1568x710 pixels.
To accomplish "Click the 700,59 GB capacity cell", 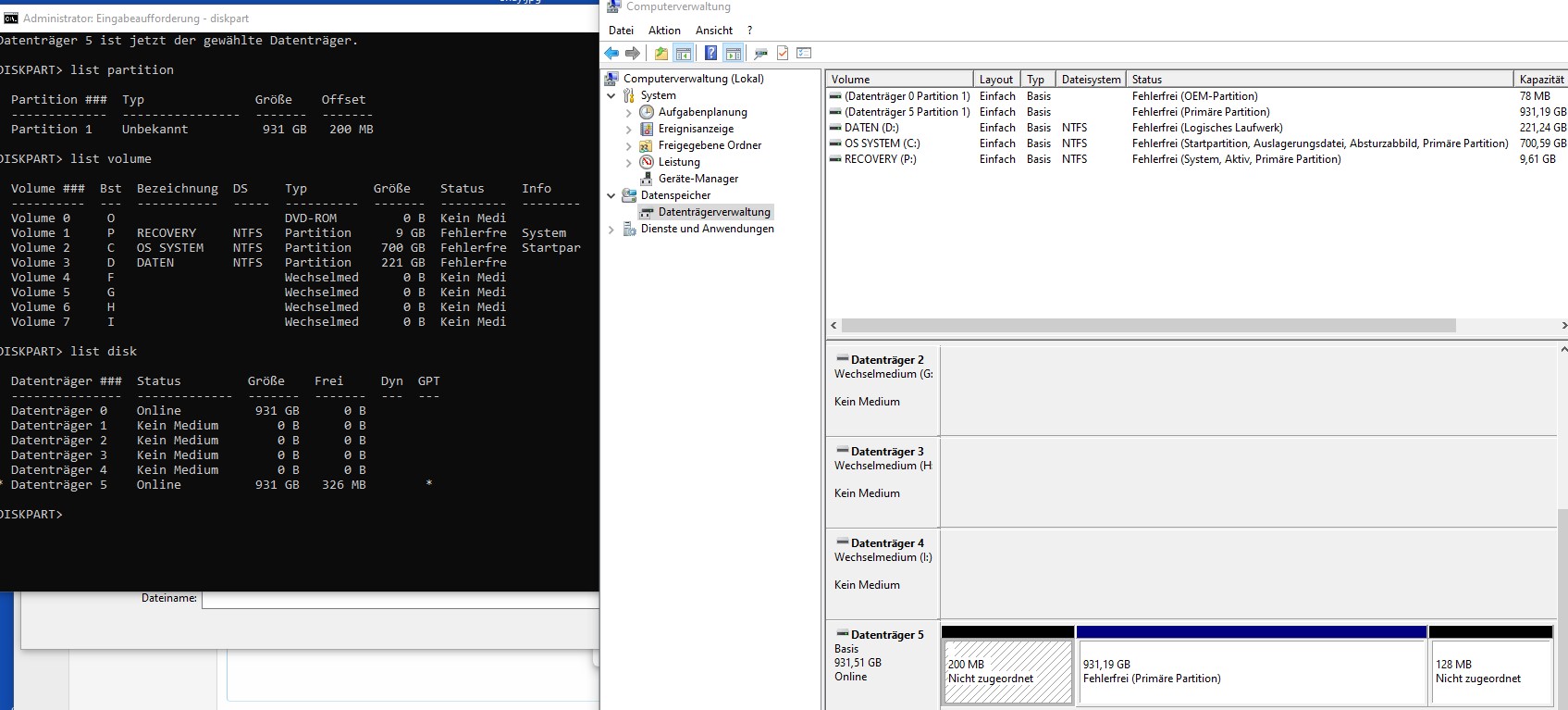I will 1543,143.
